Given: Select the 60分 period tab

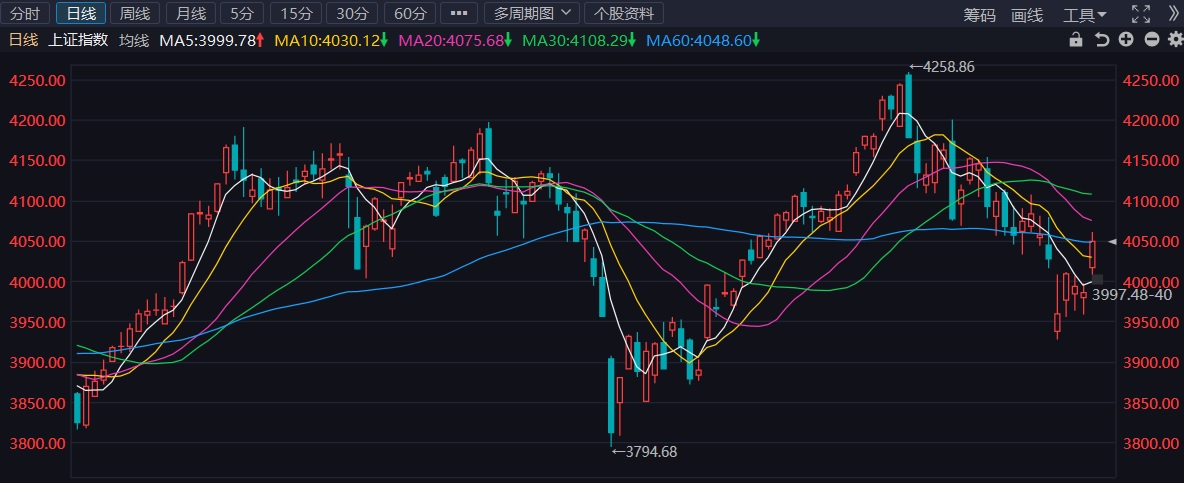Looking at the screenshot, I should point(409,14).
